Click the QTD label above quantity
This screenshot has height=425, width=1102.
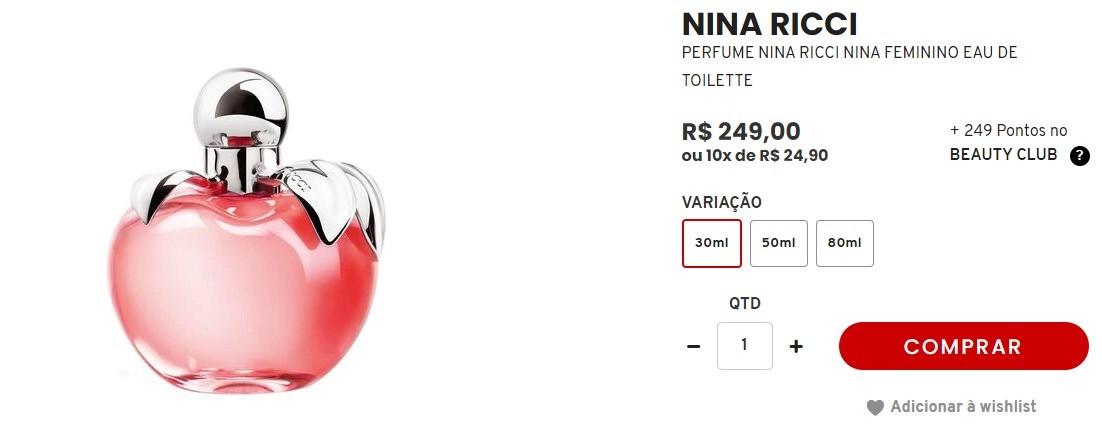click(744, 303)
